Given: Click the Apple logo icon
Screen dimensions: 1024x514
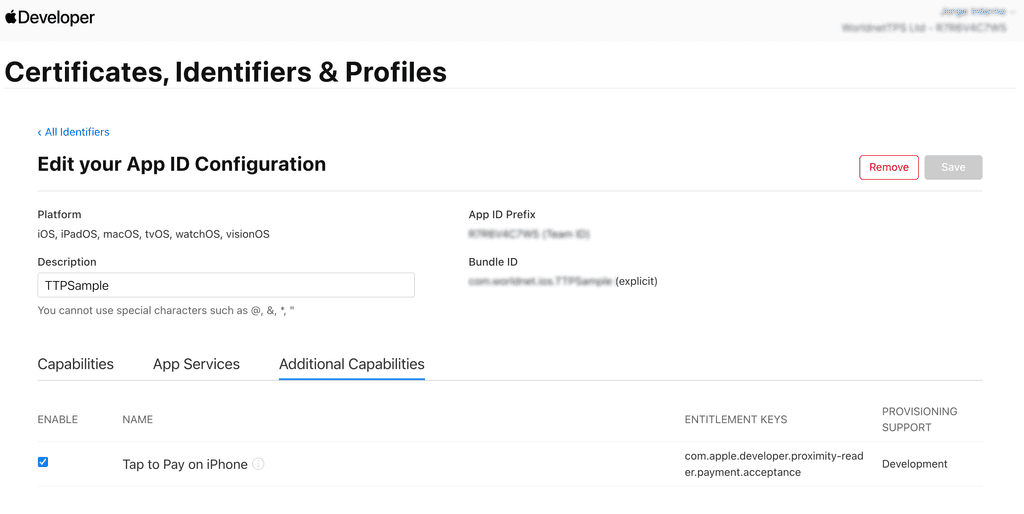Looking at the screenshot, I should click(x=11, y=17).
